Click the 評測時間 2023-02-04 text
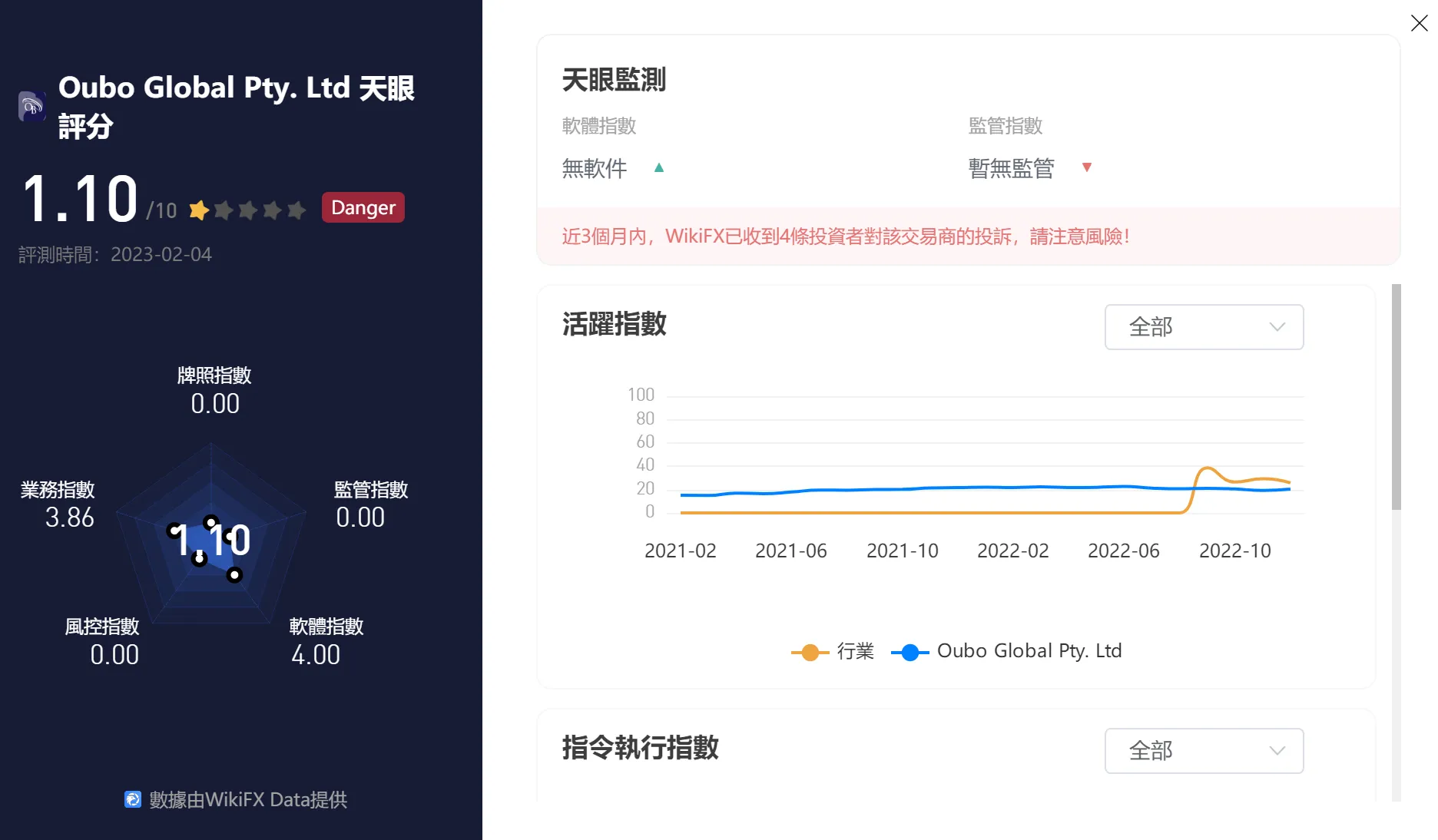Screen dimensions: 1438x840 115,255
